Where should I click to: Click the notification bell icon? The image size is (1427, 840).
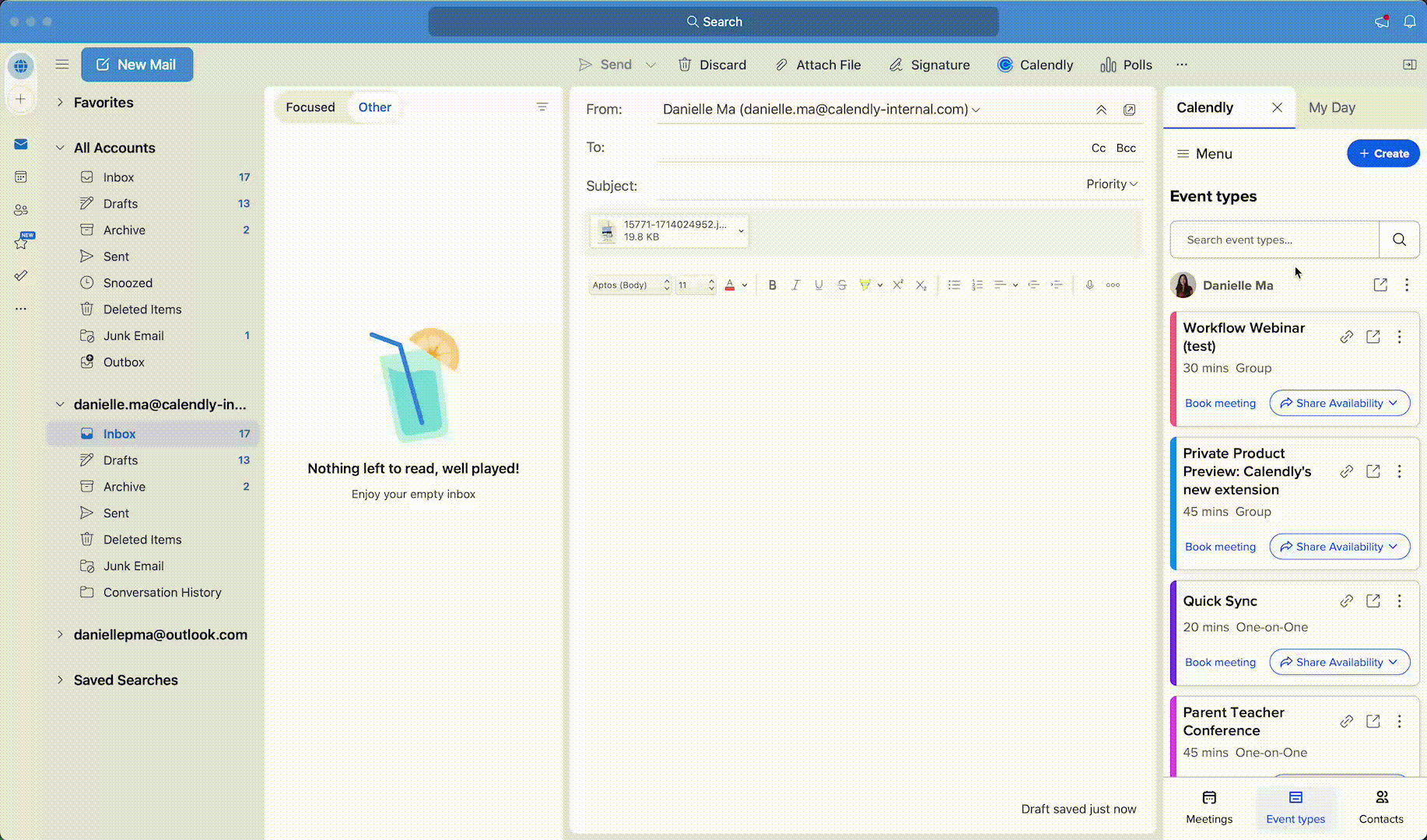pos(1410,22)
